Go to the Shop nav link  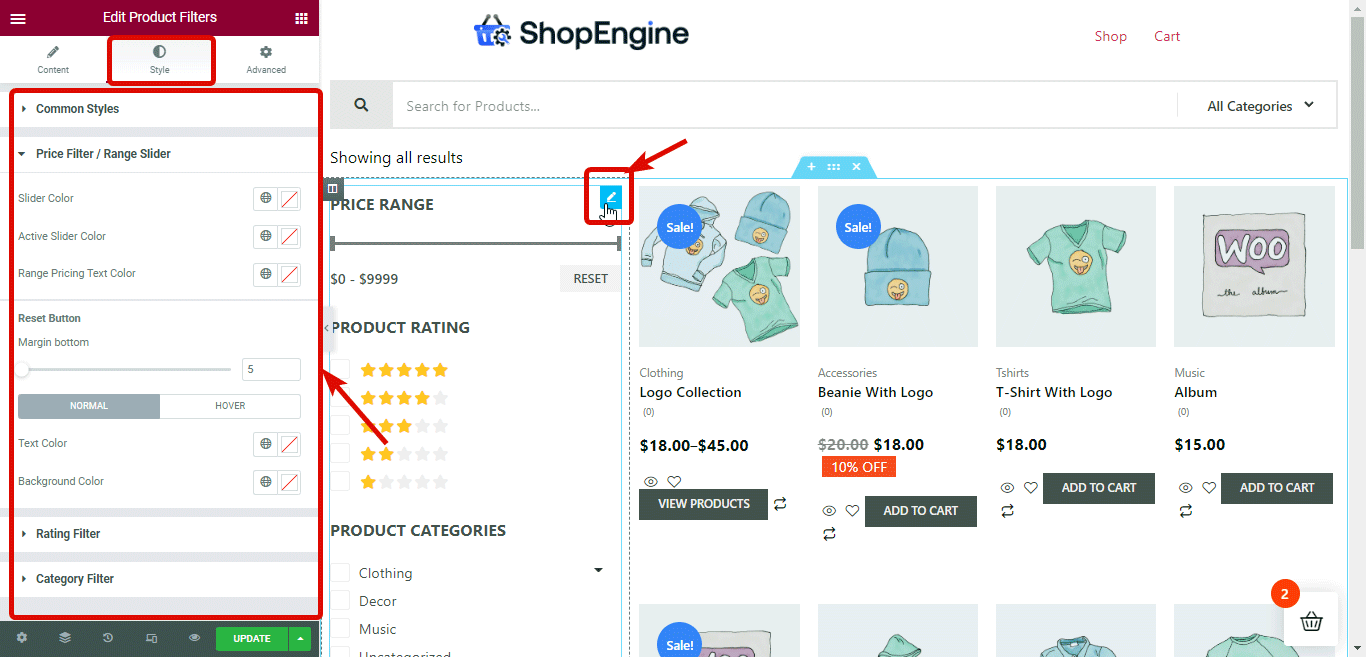(x=1111, y=36)
